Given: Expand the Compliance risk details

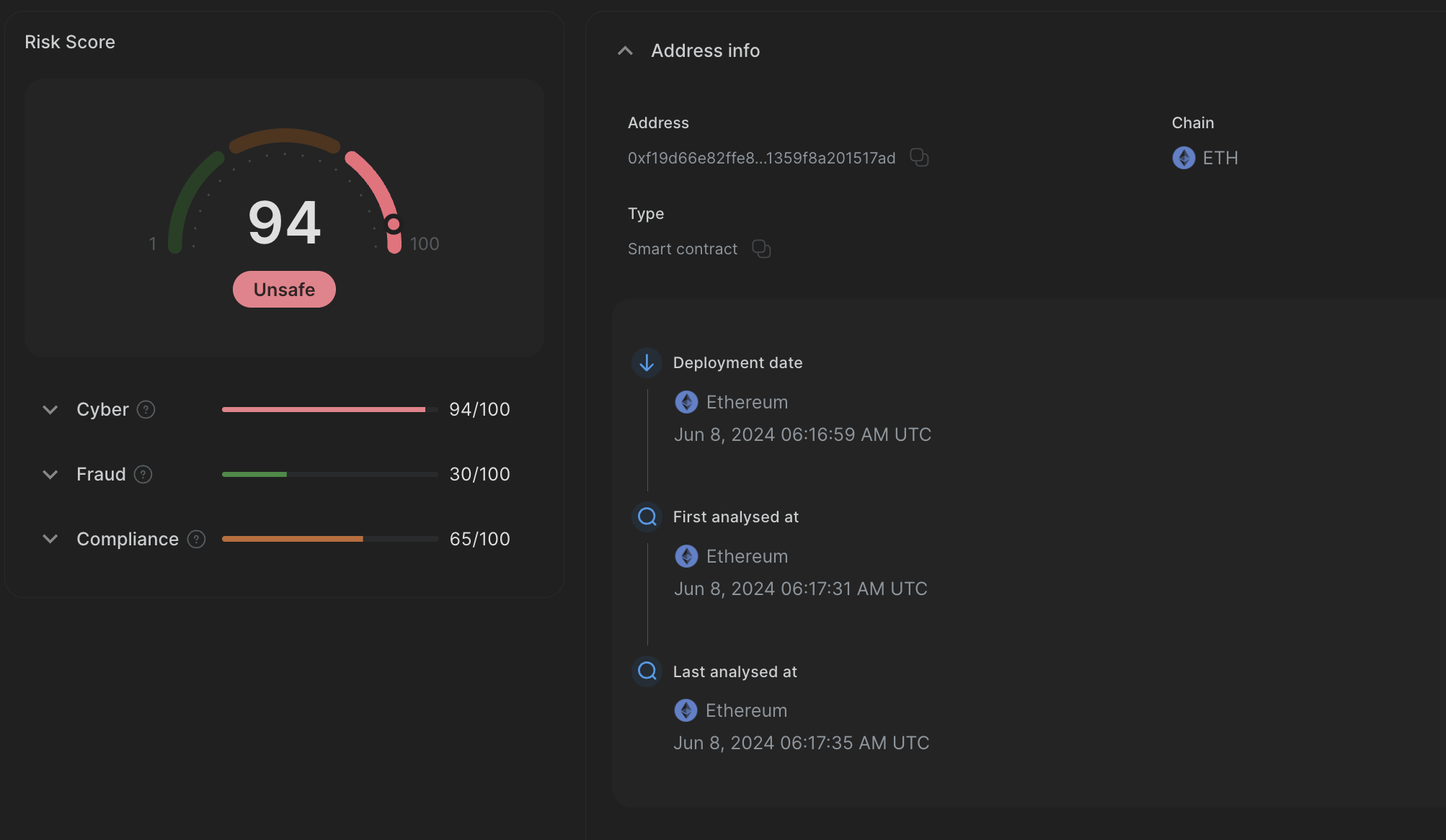Looking at the screenshot, I should point(50,539).
